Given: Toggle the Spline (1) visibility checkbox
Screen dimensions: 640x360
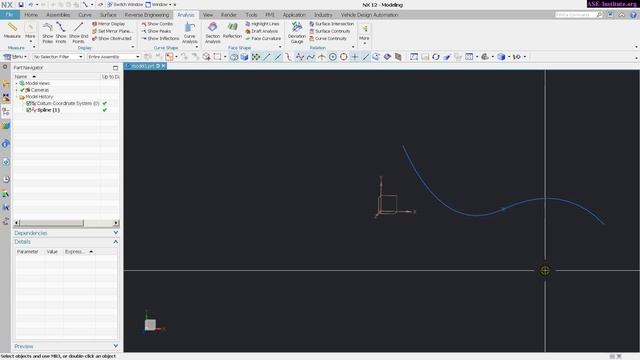Looking at the screenshot, I should pos(29,110).
